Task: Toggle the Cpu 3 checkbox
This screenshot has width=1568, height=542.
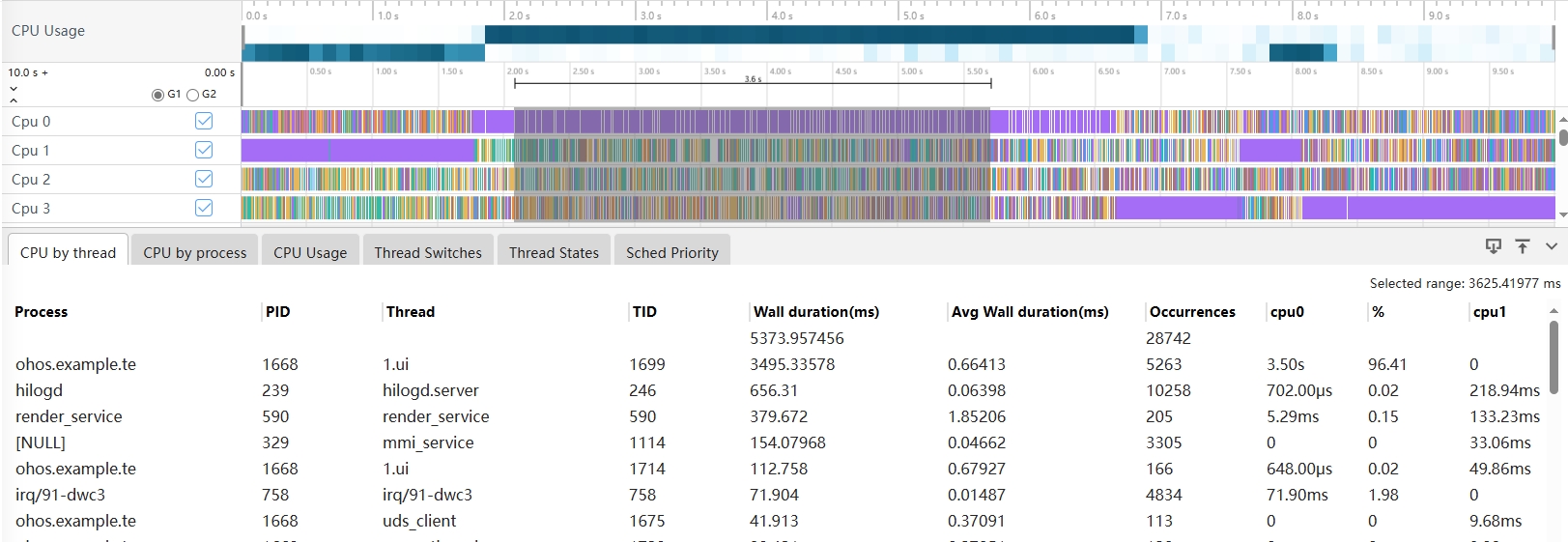Action: pos(204,208)
